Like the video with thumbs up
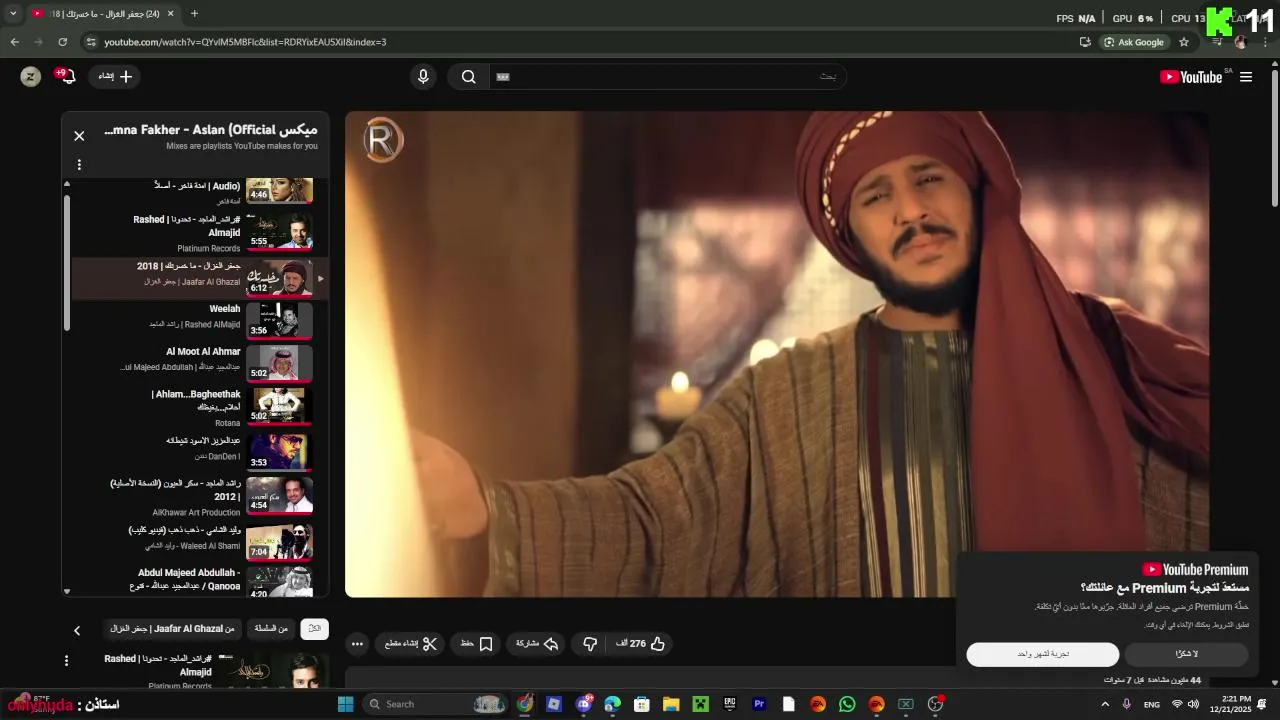Screen dimensions: 1280x720 click(641, 644)
